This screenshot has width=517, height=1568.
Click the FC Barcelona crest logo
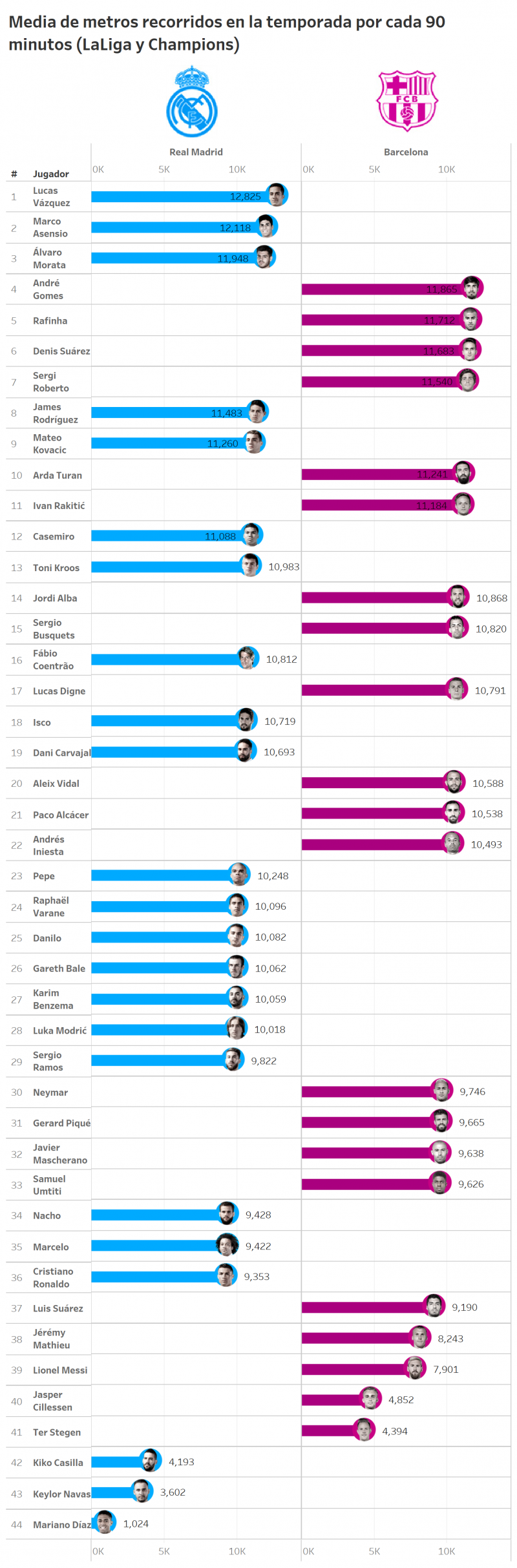tap(406, 101)
